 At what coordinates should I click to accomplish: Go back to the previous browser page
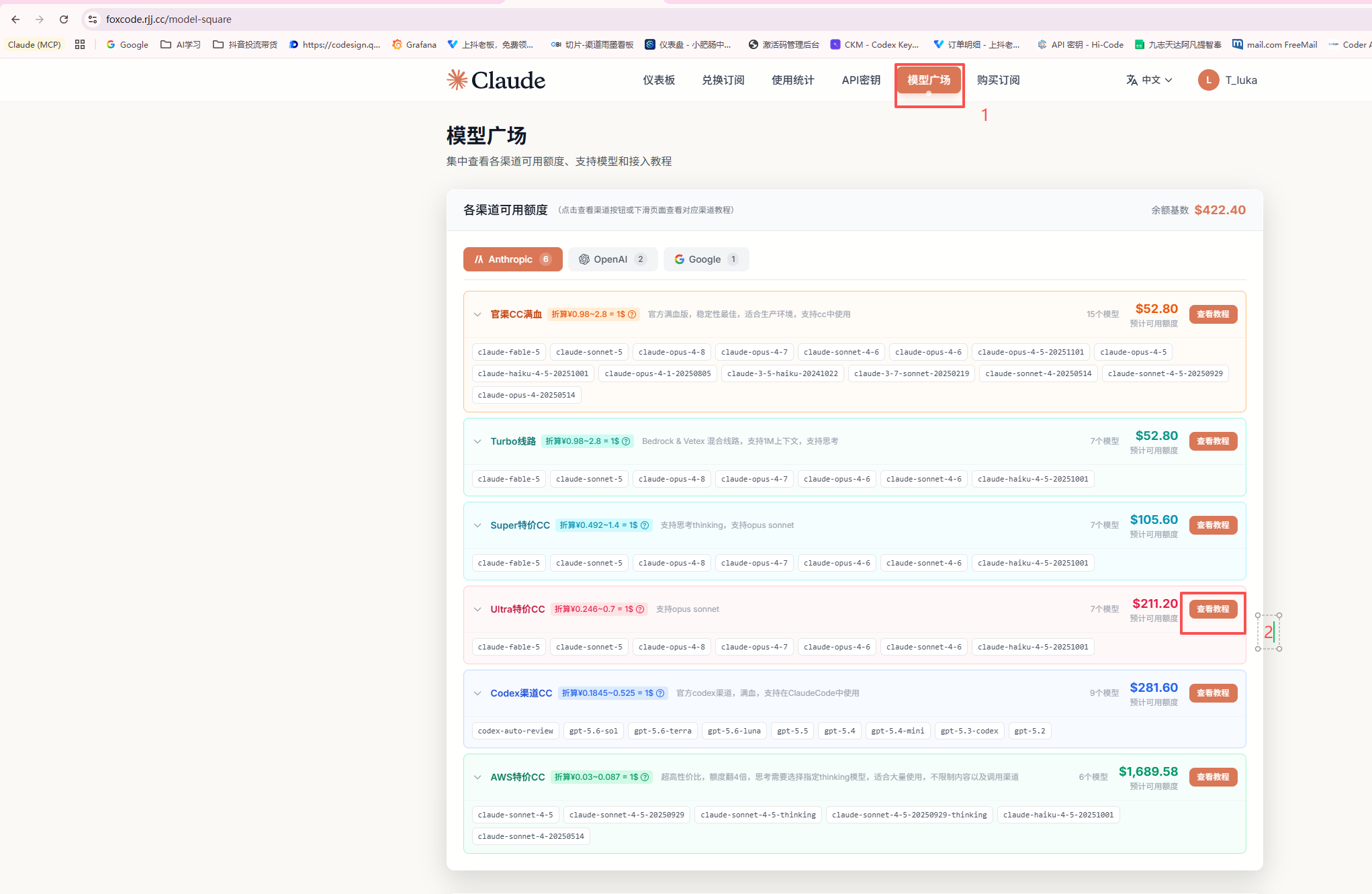pos(15,19)
